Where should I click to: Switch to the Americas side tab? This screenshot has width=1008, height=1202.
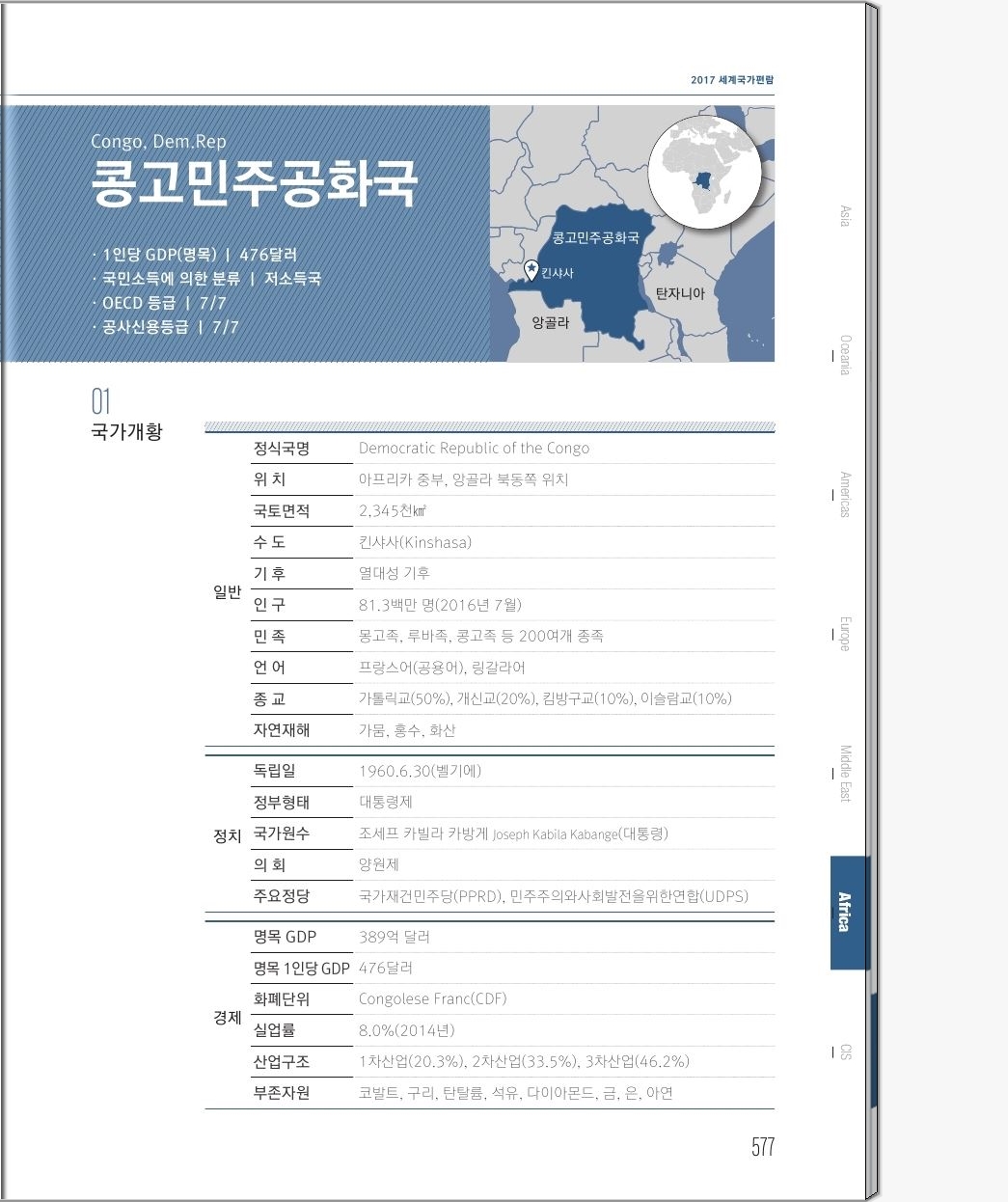[x=845, y=494]
